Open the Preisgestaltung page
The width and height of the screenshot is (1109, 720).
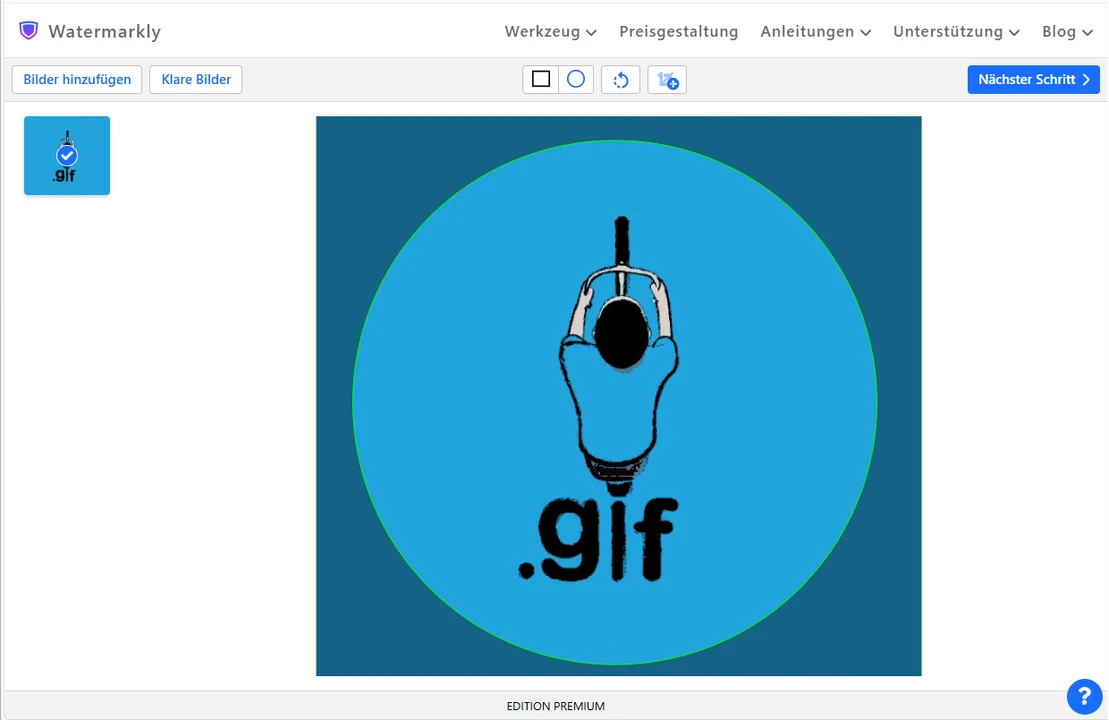(678, 32)
